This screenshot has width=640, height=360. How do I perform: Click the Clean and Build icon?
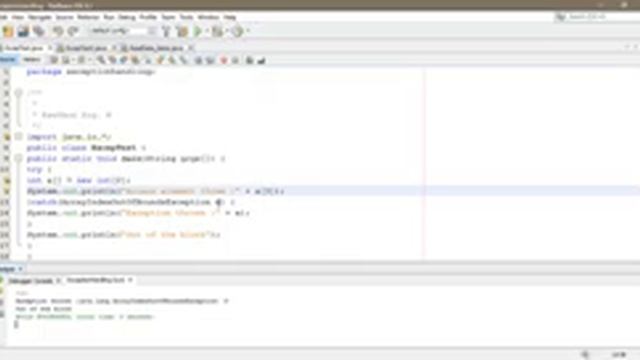click(x=182, y=31)
